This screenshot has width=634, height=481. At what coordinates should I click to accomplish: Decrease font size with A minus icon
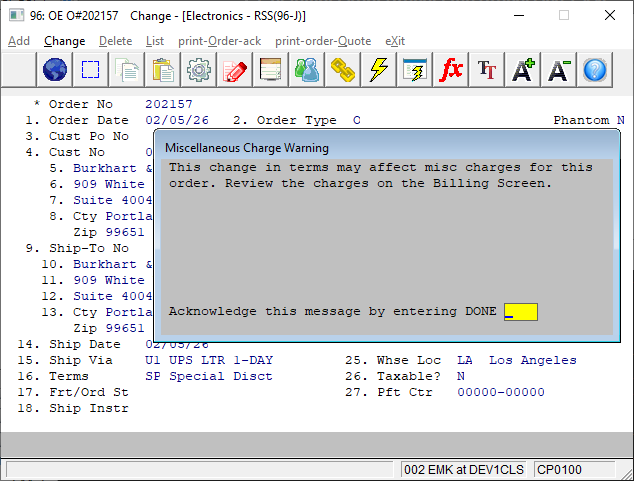coord(559,70)
